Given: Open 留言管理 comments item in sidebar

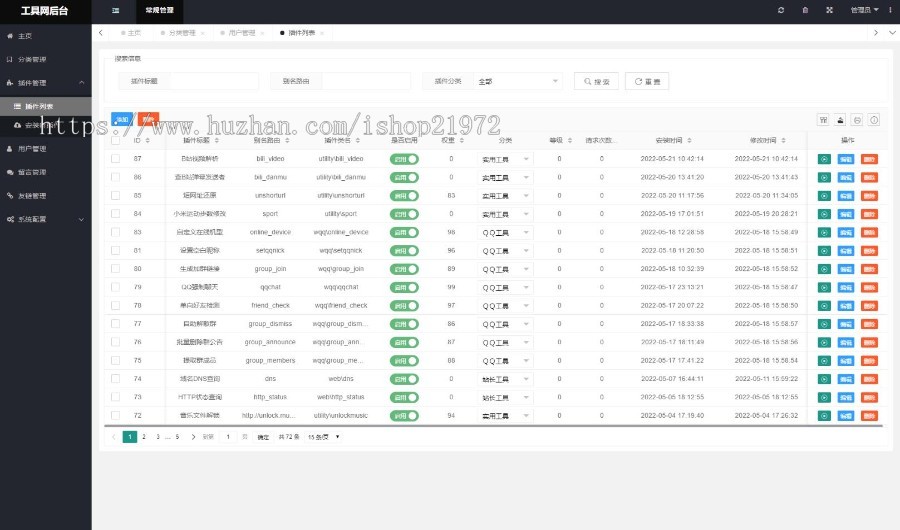Looking at the screenshot, I should [46, 172].
